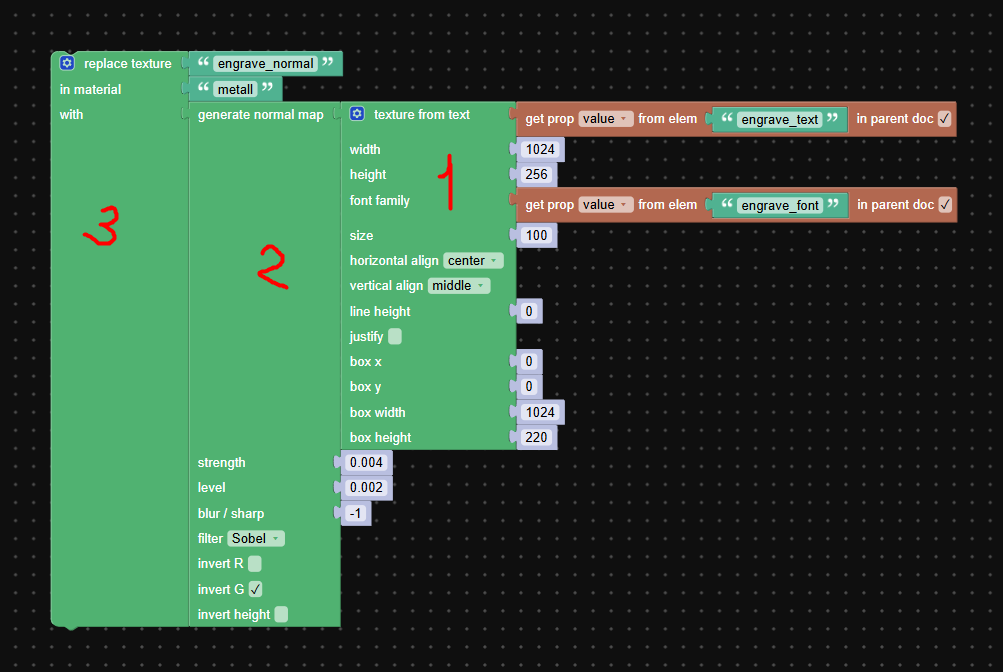Open value dropdown in engrave_text get prop block
1003x672 pixels.
pos(606,119)
